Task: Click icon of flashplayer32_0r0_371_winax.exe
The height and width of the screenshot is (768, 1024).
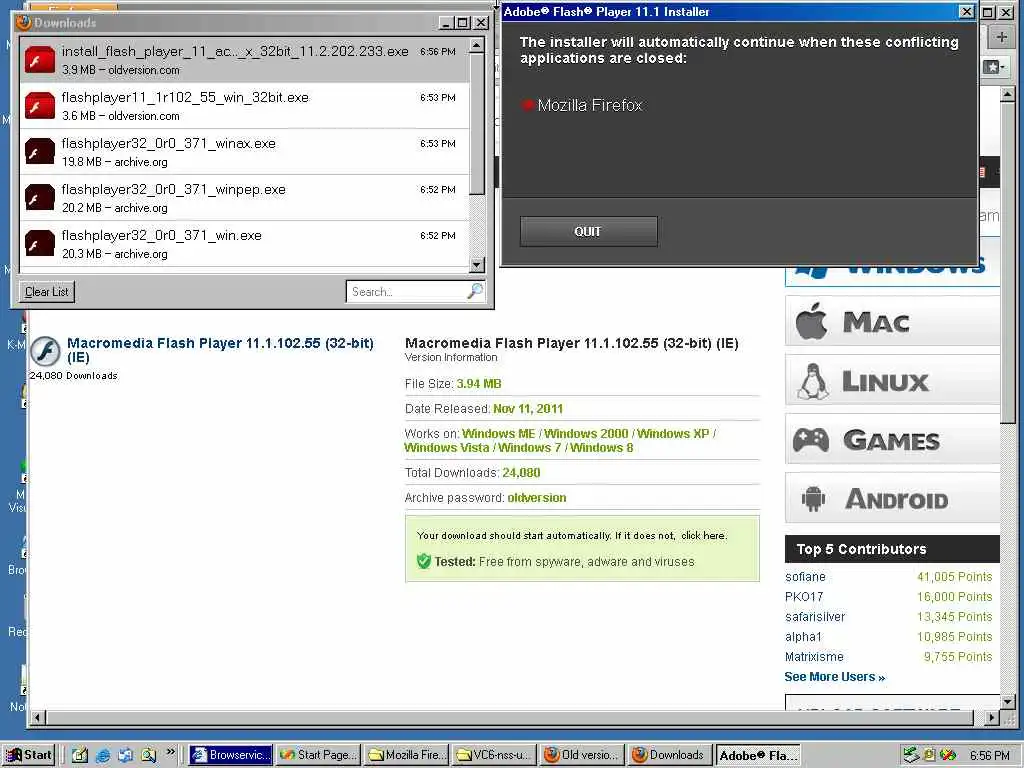Action: pyautogui.click(x=40, y=152)
